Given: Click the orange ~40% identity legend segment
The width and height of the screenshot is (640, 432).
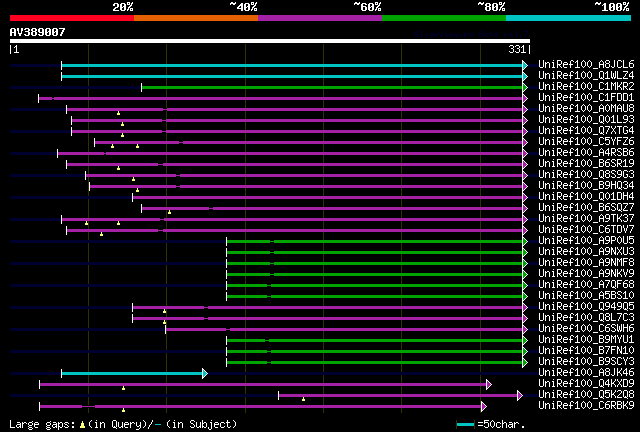Looking at the screenshot, I should 196,18.
